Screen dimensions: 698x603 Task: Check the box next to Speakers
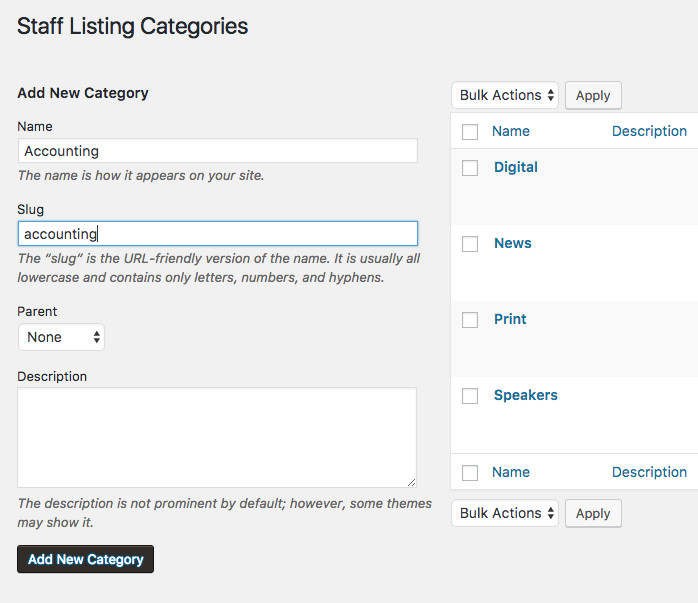click(x=470, y=396)
